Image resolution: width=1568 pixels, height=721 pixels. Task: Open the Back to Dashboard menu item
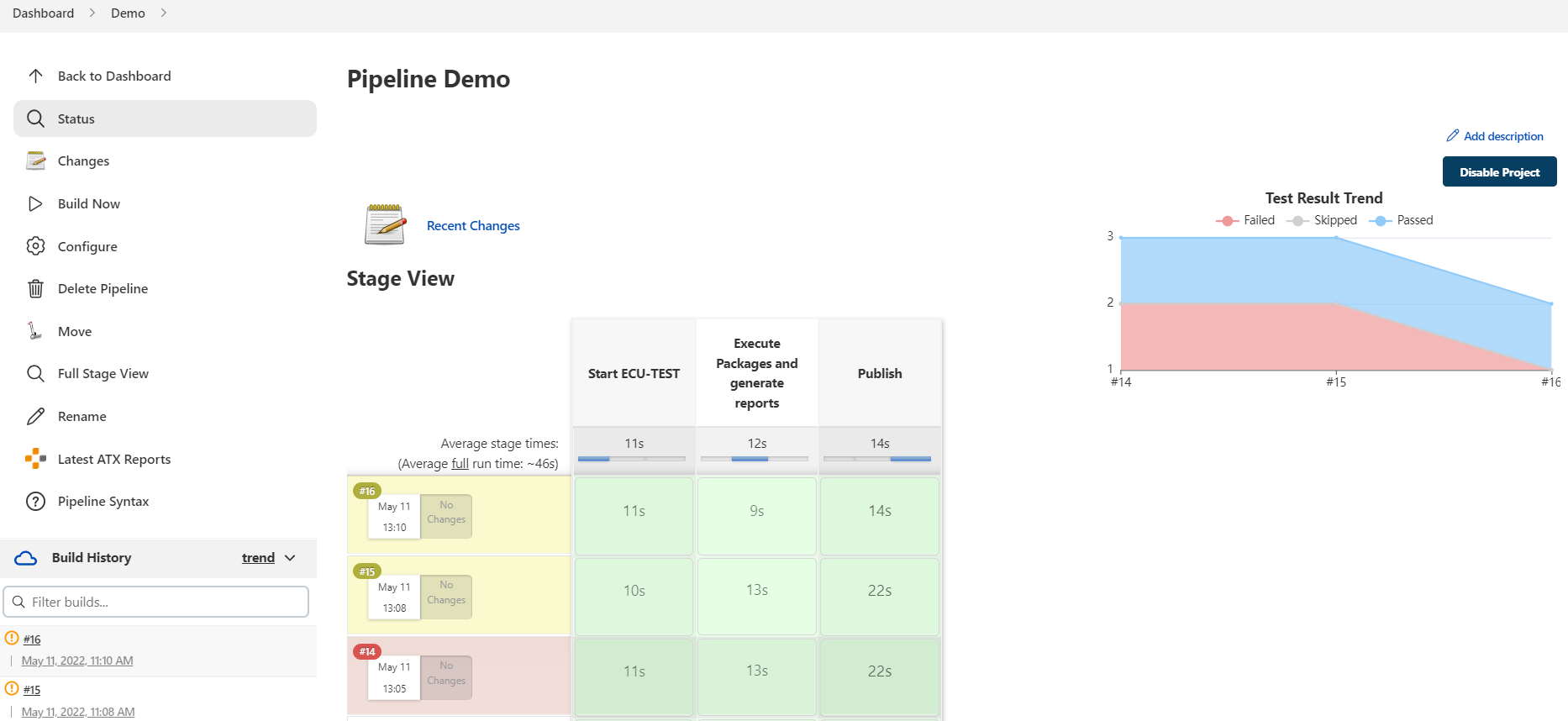click(165, 76)
